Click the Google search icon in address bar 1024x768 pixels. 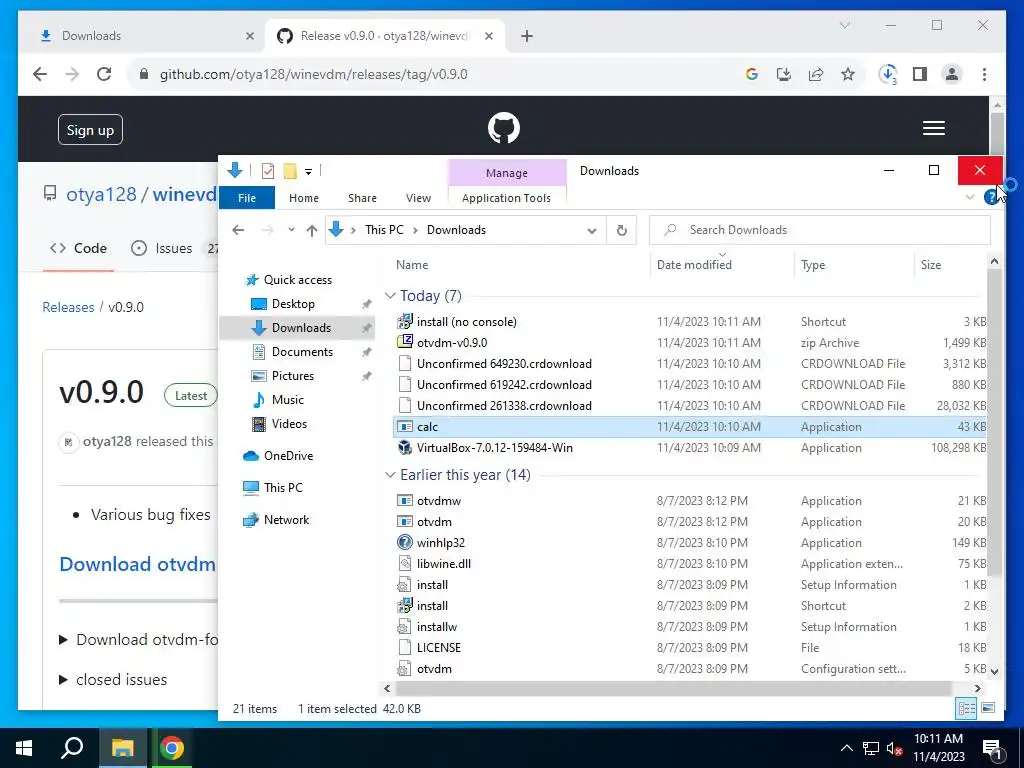(752, 74)
